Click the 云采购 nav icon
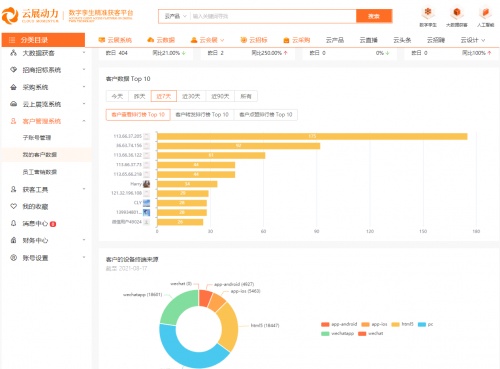 pos(286,40)
